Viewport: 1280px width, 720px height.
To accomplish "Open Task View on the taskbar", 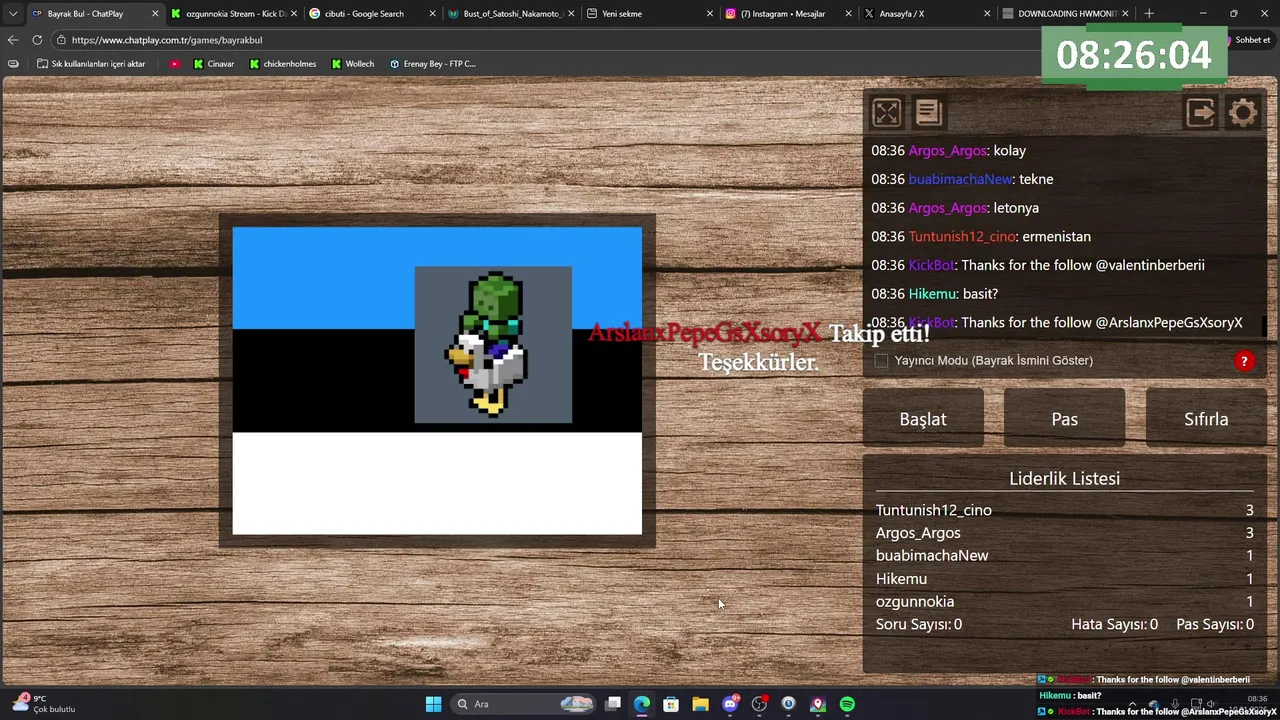I will 613,704.
